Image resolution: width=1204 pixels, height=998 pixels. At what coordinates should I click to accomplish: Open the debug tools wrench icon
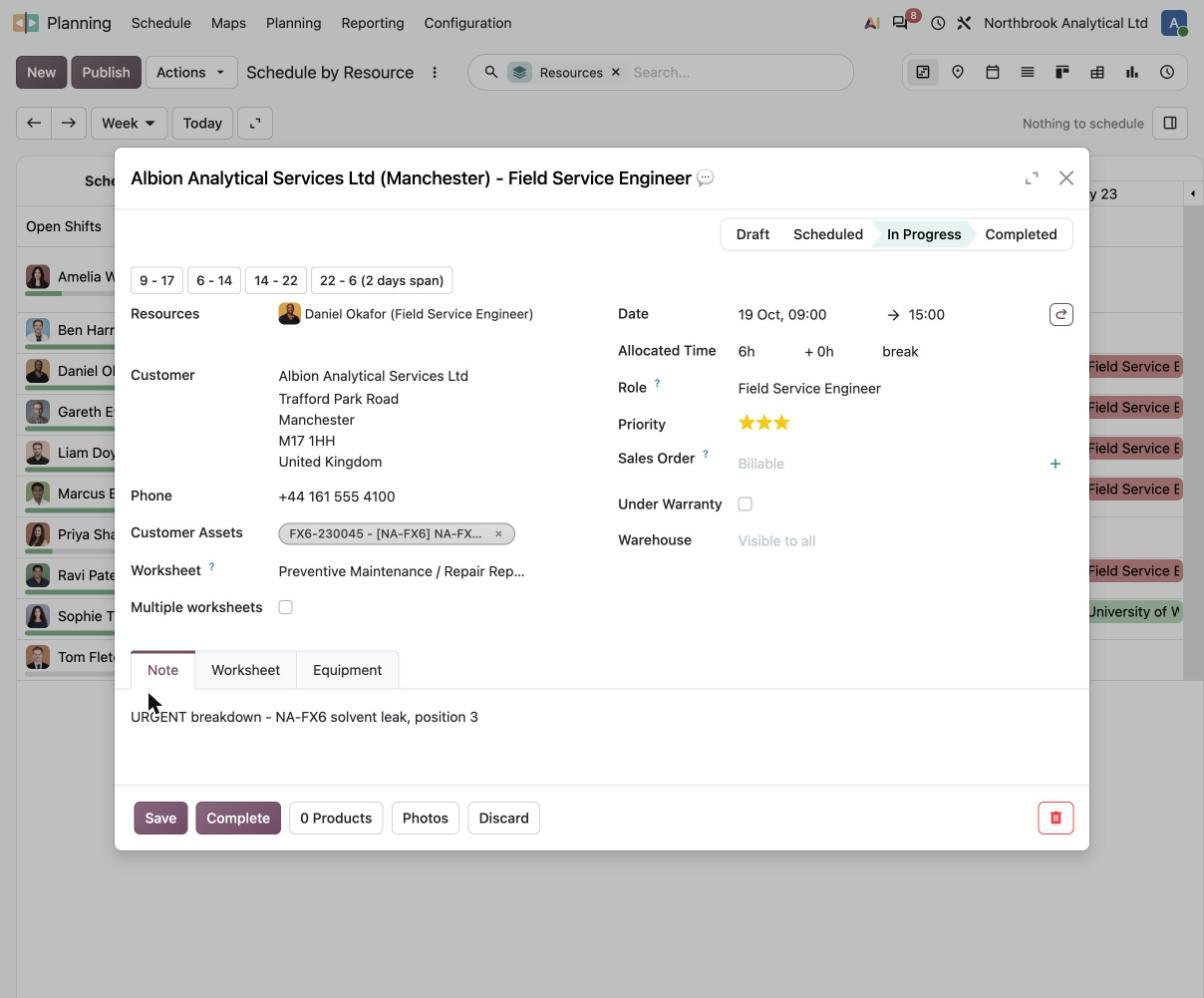click(x=964, y=23)
